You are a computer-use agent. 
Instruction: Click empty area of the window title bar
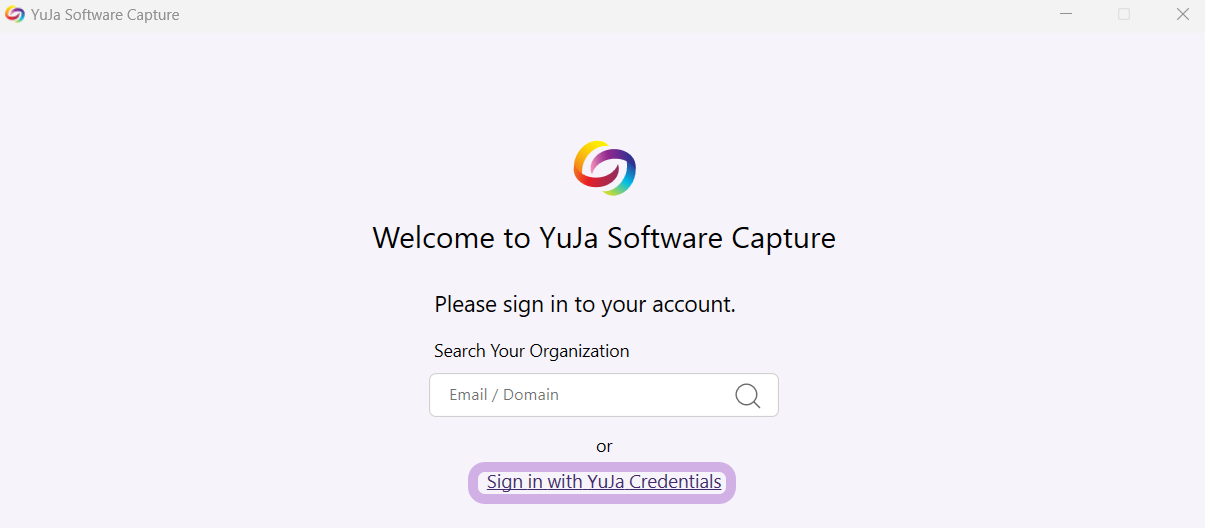click(600, 15)
